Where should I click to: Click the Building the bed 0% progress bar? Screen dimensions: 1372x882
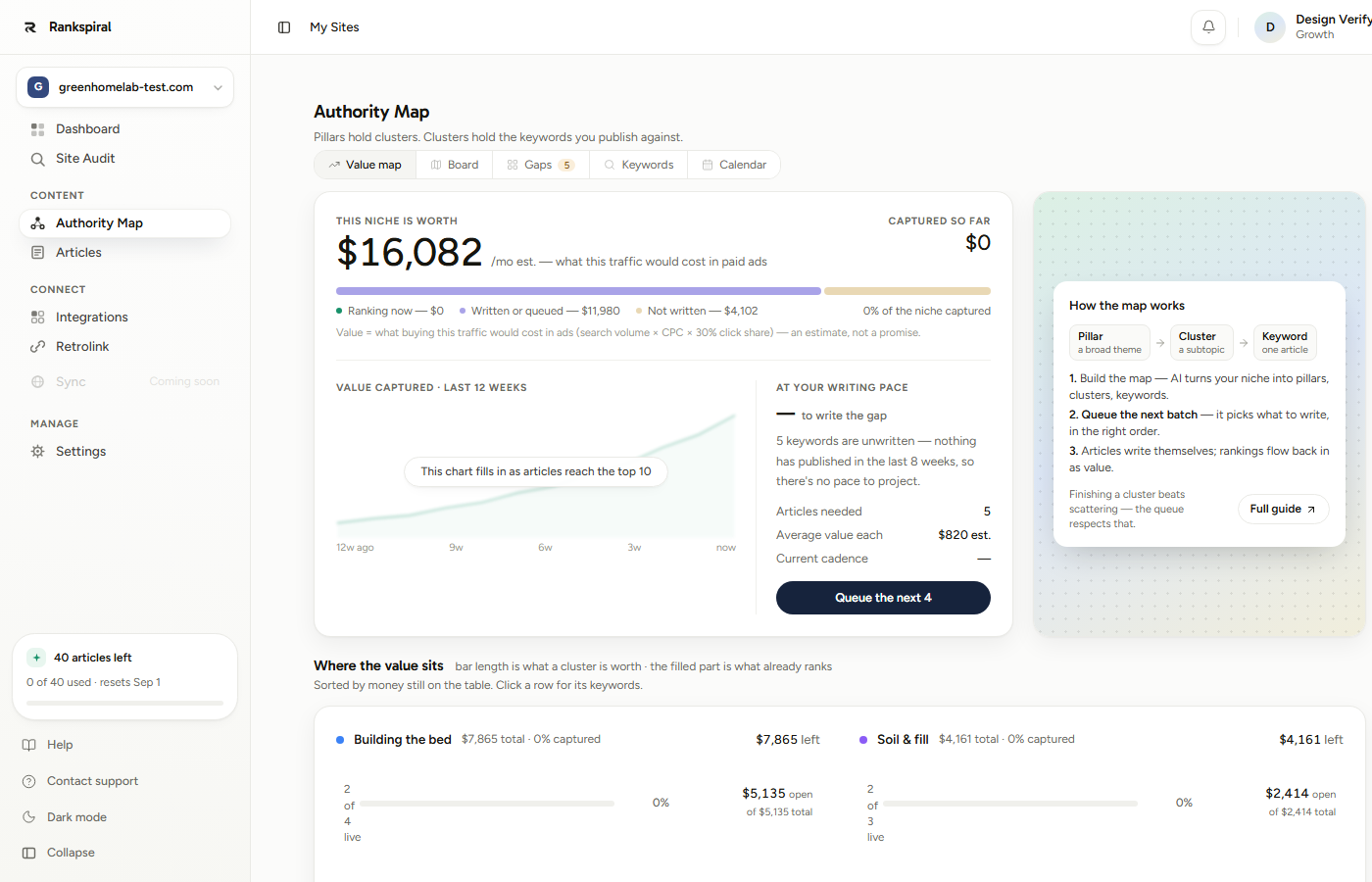487,804
